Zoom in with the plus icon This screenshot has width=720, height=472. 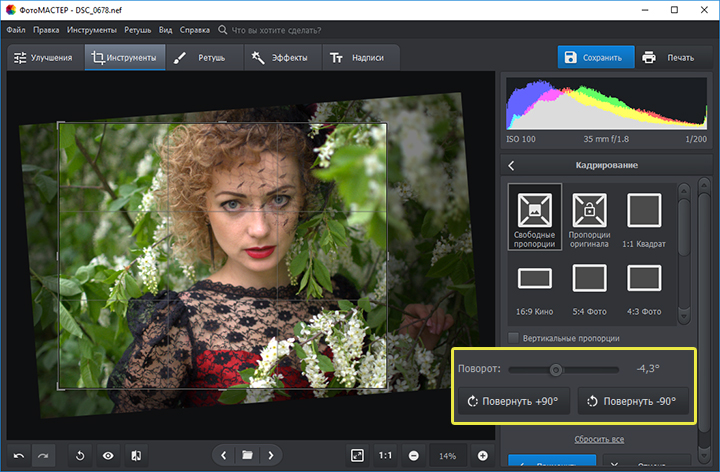point(483,455)
